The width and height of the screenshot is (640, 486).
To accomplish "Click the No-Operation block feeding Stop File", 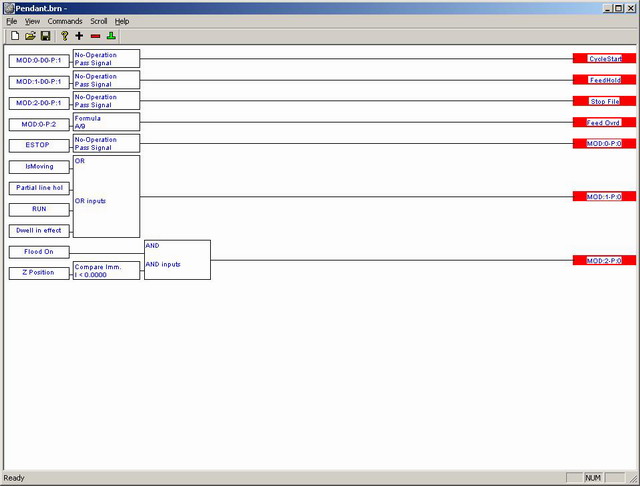I will point(106,101).
